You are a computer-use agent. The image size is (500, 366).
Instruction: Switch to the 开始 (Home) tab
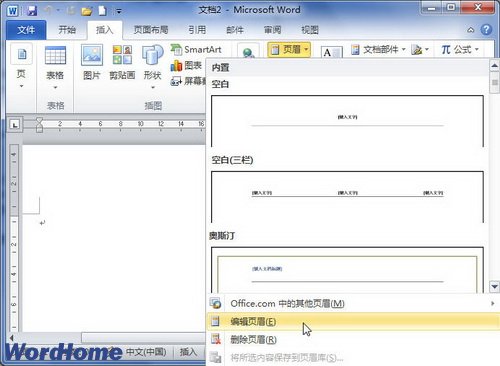[67, 30]
